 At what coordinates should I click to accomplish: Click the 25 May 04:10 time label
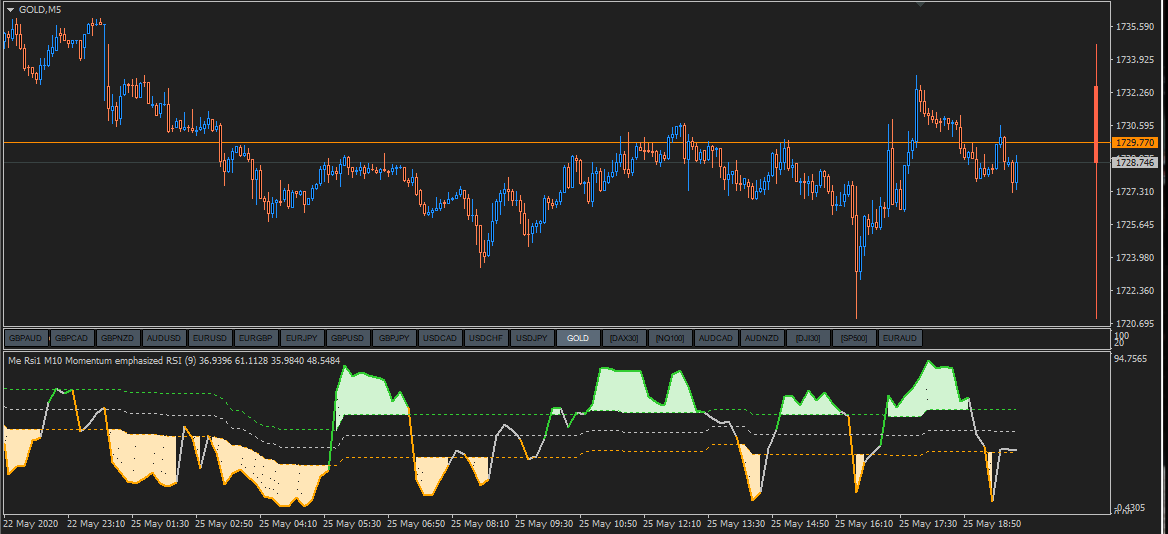pos(290,524)
